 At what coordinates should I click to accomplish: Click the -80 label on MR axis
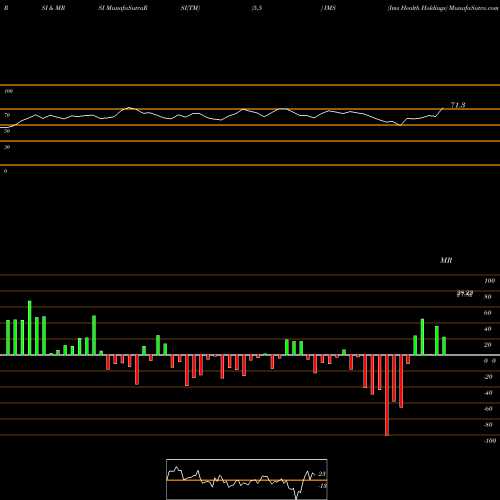coord(488,425)
